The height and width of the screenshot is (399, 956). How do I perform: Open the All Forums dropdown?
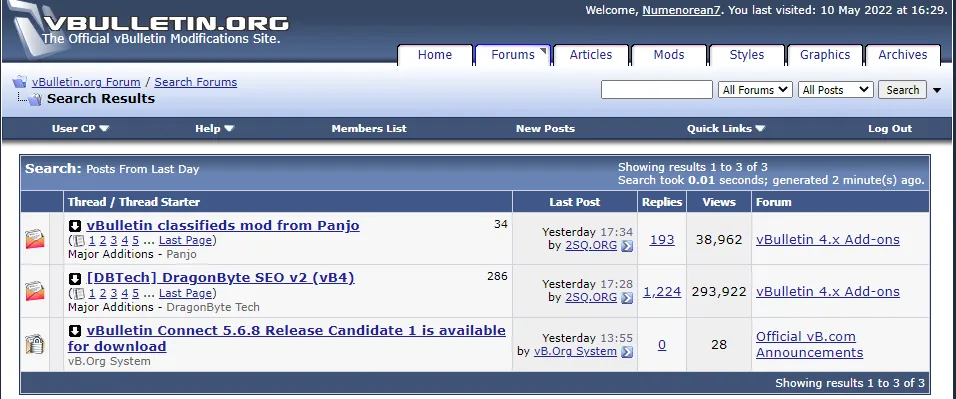(755, 90)
